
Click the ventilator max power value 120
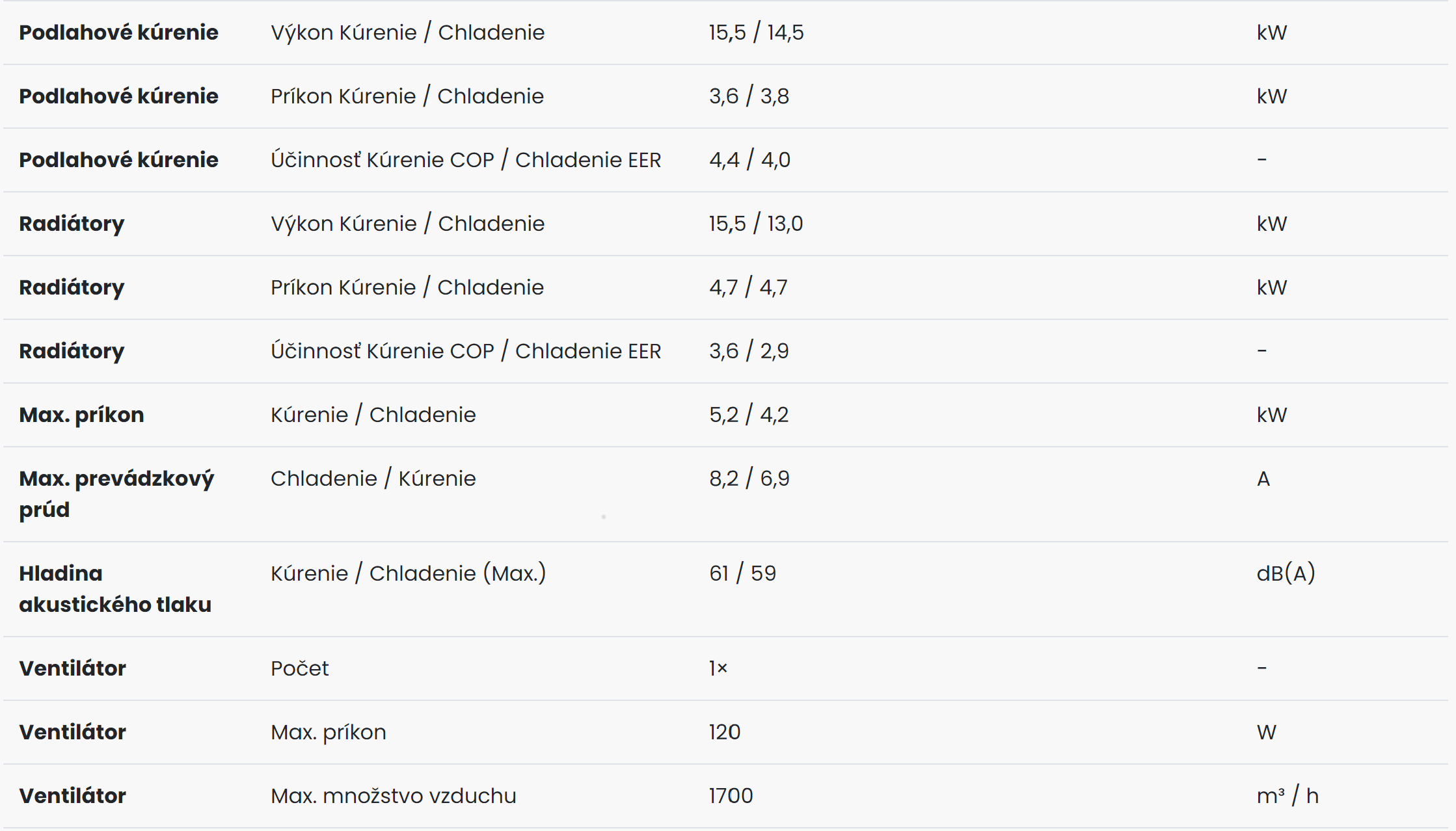coord(724,732)
